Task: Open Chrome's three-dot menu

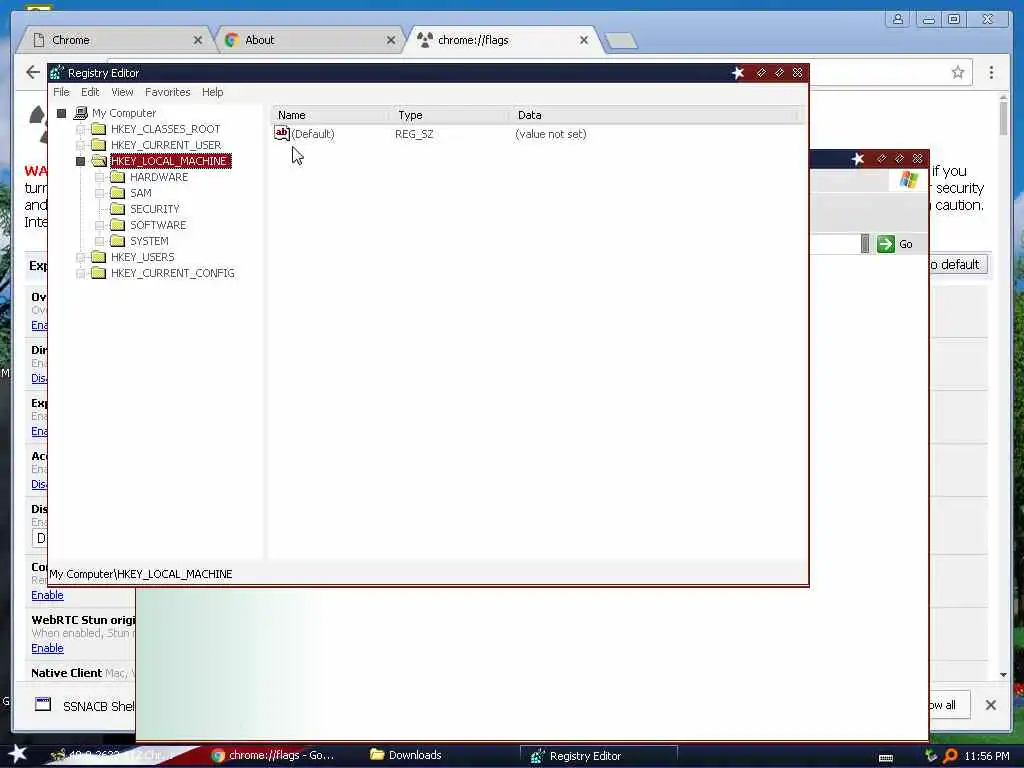Action: point(991,72)
